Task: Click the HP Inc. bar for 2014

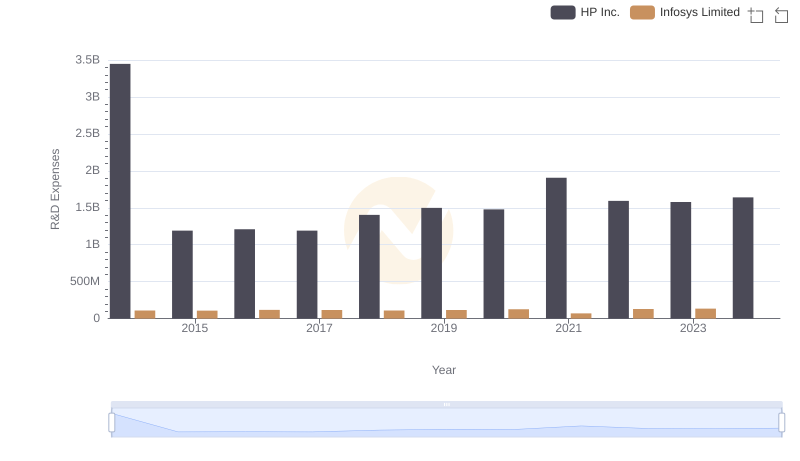Action: [120, 191]
